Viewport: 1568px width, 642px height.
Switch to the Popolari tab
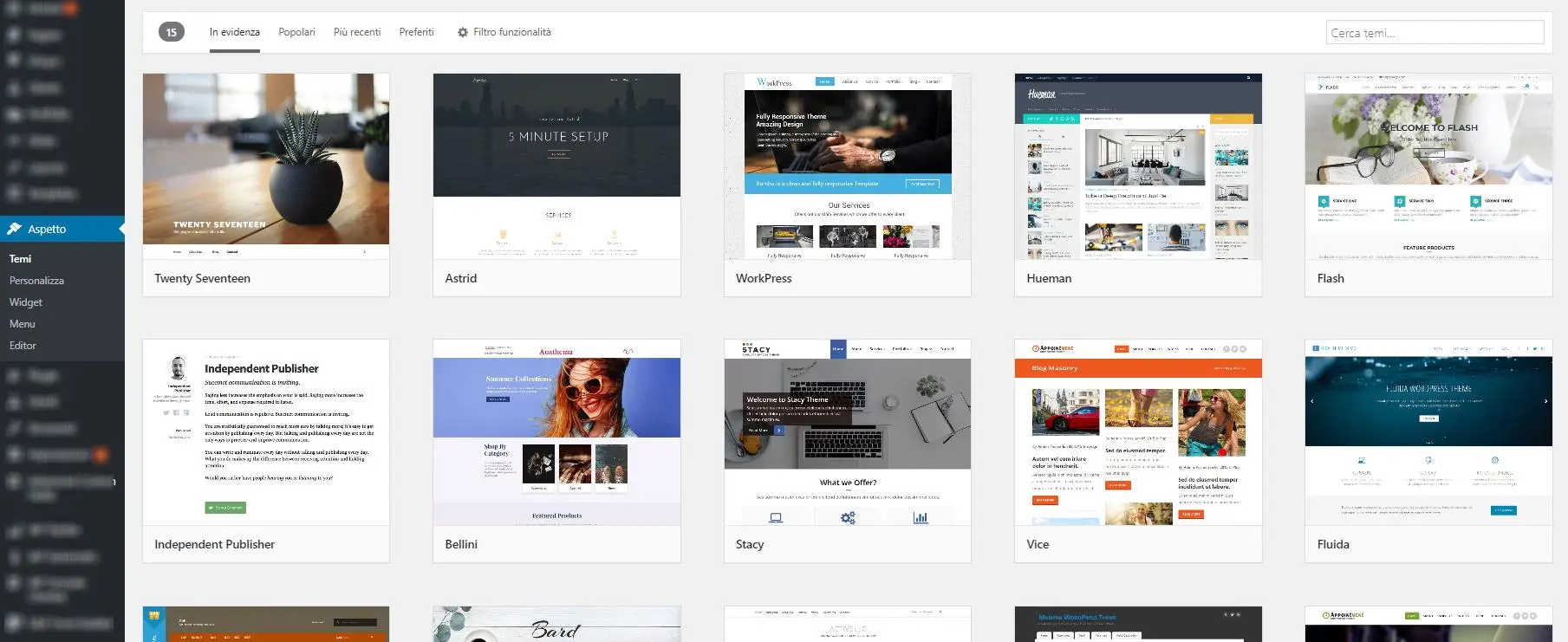[296, 32]
